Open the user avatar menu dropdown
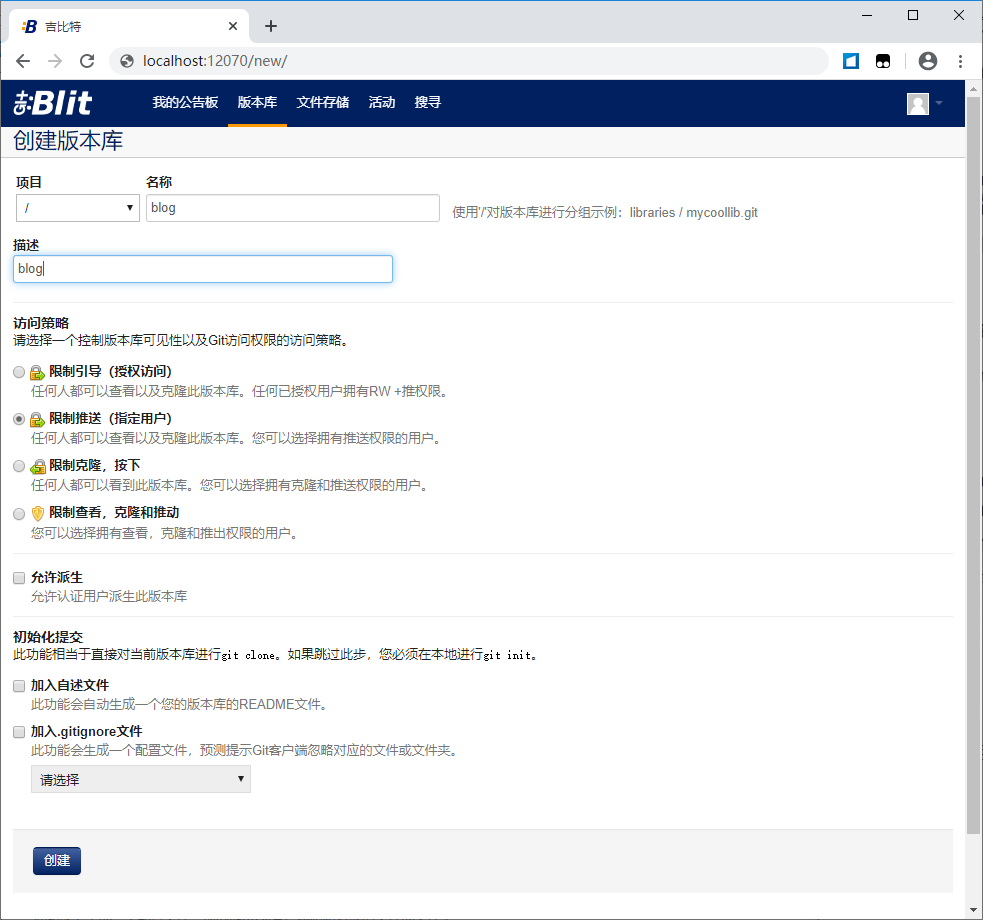Screen dimensions: 983x920 tap(924, 103)
